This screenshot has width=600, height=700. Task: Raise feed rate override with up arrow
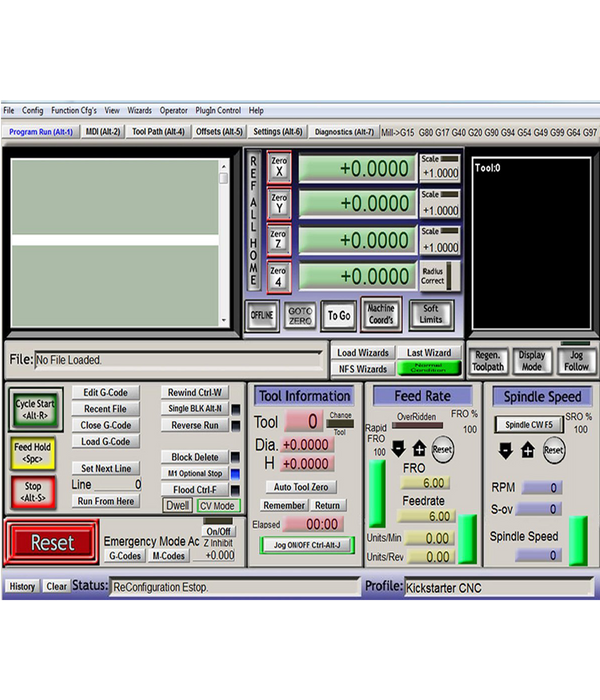pyautogui.click(x=418, y=449)
